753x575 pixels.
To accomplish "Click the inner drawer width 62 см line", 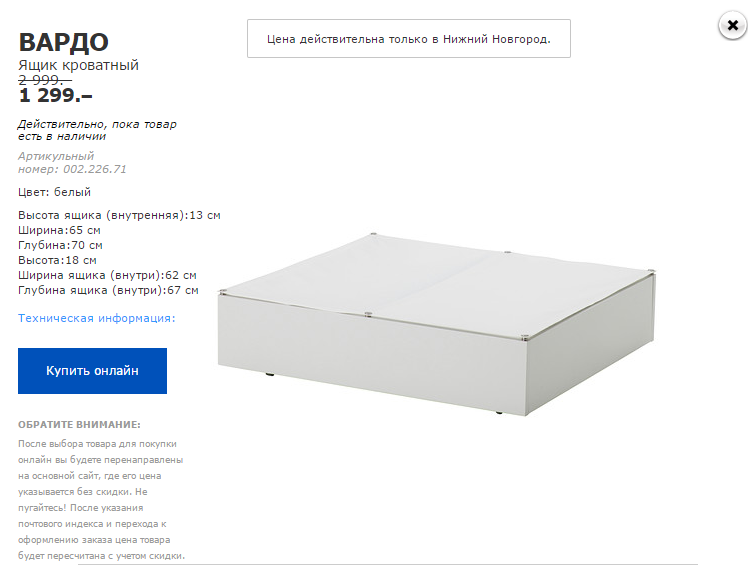I will point(107,275).
